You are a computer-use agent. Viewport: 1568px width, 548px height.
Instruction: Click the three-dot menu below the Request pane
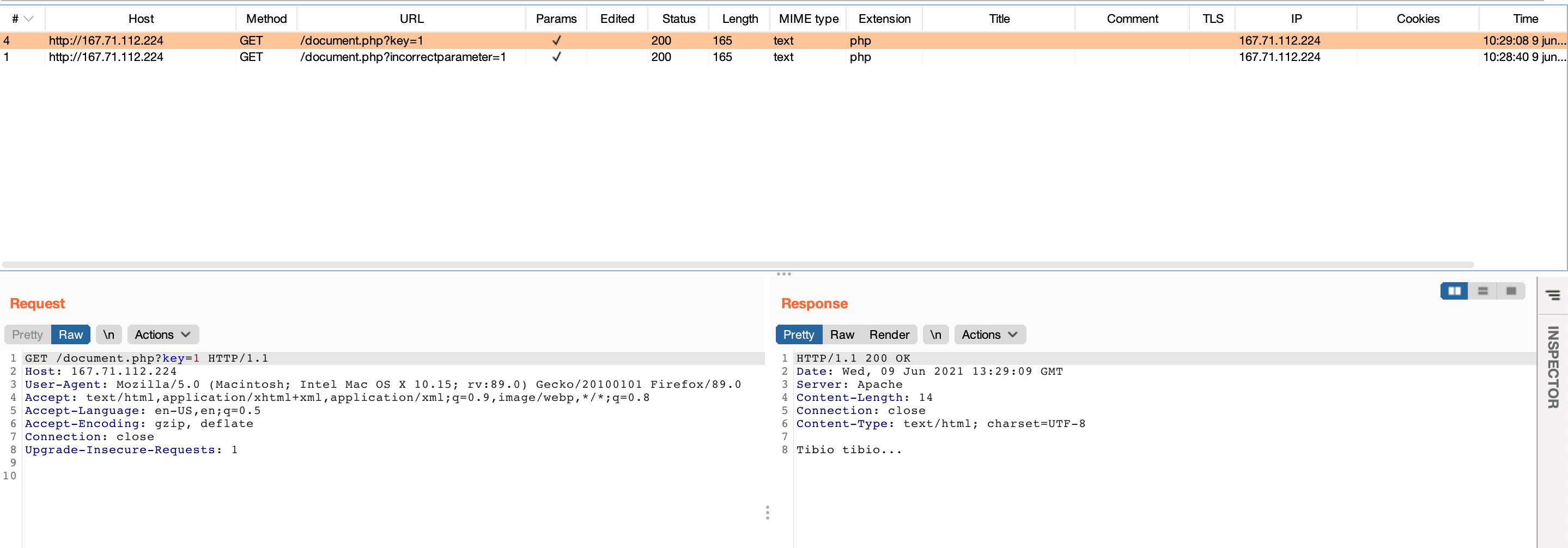(x=768, y=513)
